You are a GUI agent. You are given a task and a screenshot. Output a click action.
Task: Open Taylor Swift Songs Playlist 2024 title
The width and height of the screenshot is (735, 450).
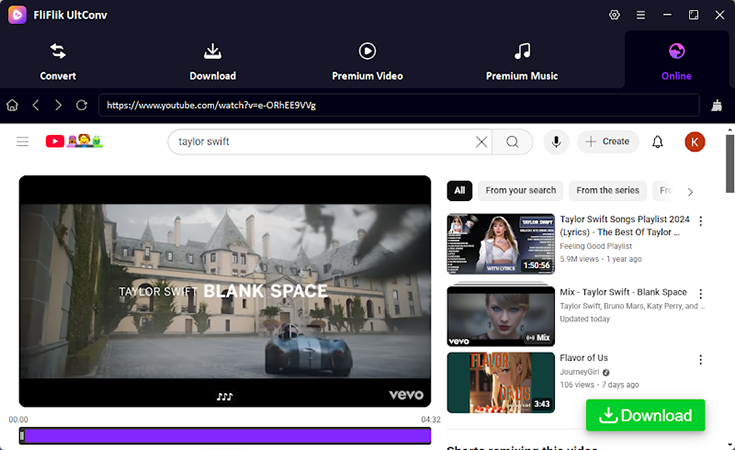coord(624,225)
